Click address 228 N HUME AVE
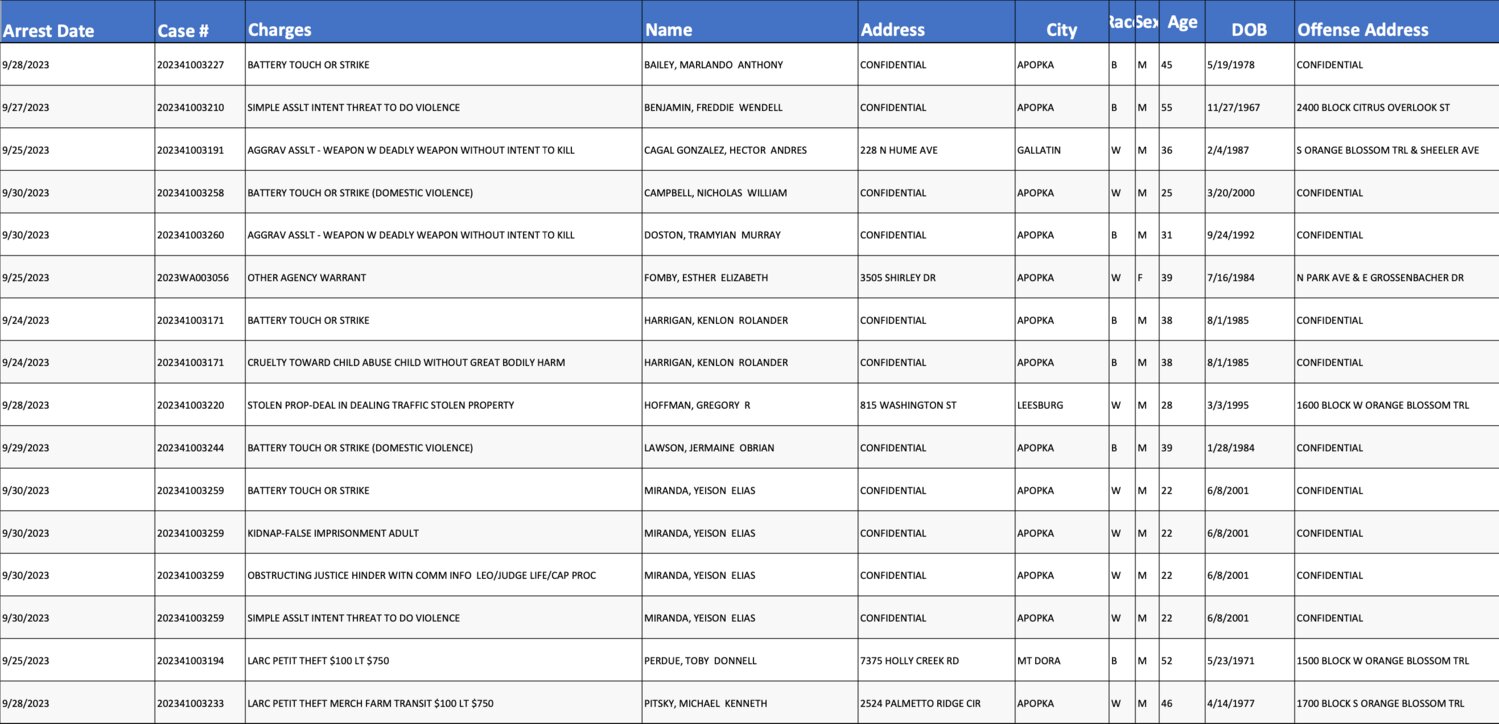This screenshot has height=724, width=1499. (898, 150)
